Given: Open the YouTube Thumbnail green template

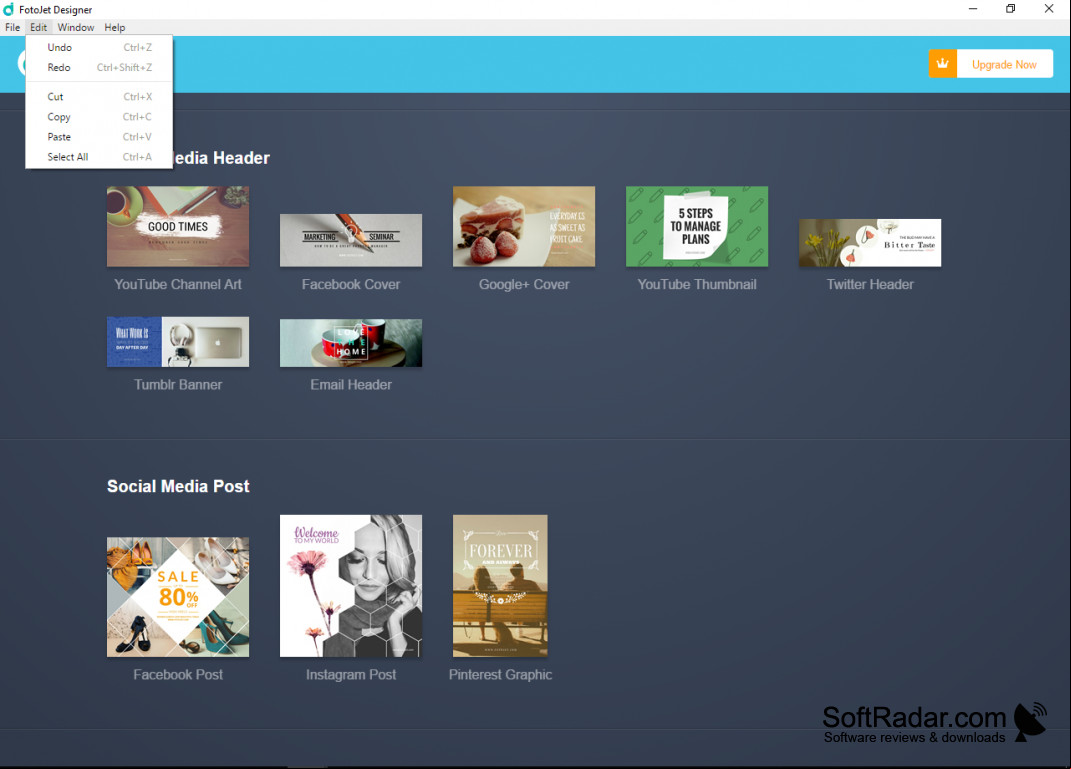Looking at the screenshot, I should pyautogui.click(x=697, y=226).
